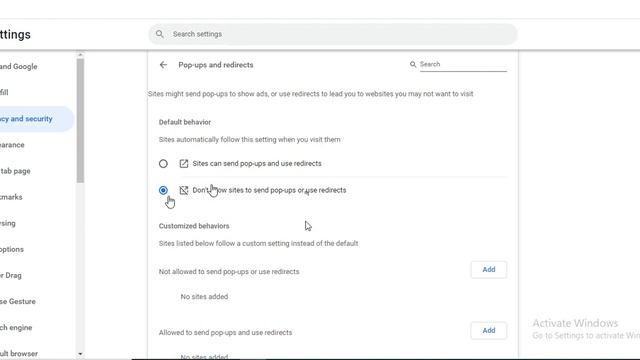Open the Default browser sidebar section

pyautogui.click(x=19, y=353)
